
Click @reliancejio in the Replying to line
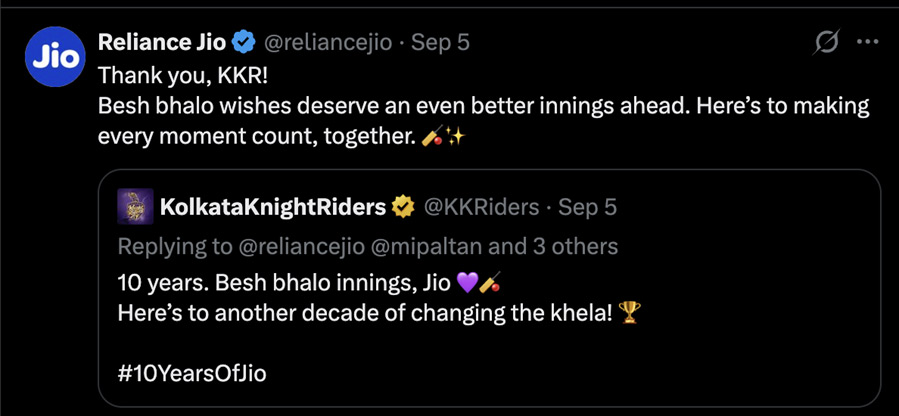click(299, 247)
